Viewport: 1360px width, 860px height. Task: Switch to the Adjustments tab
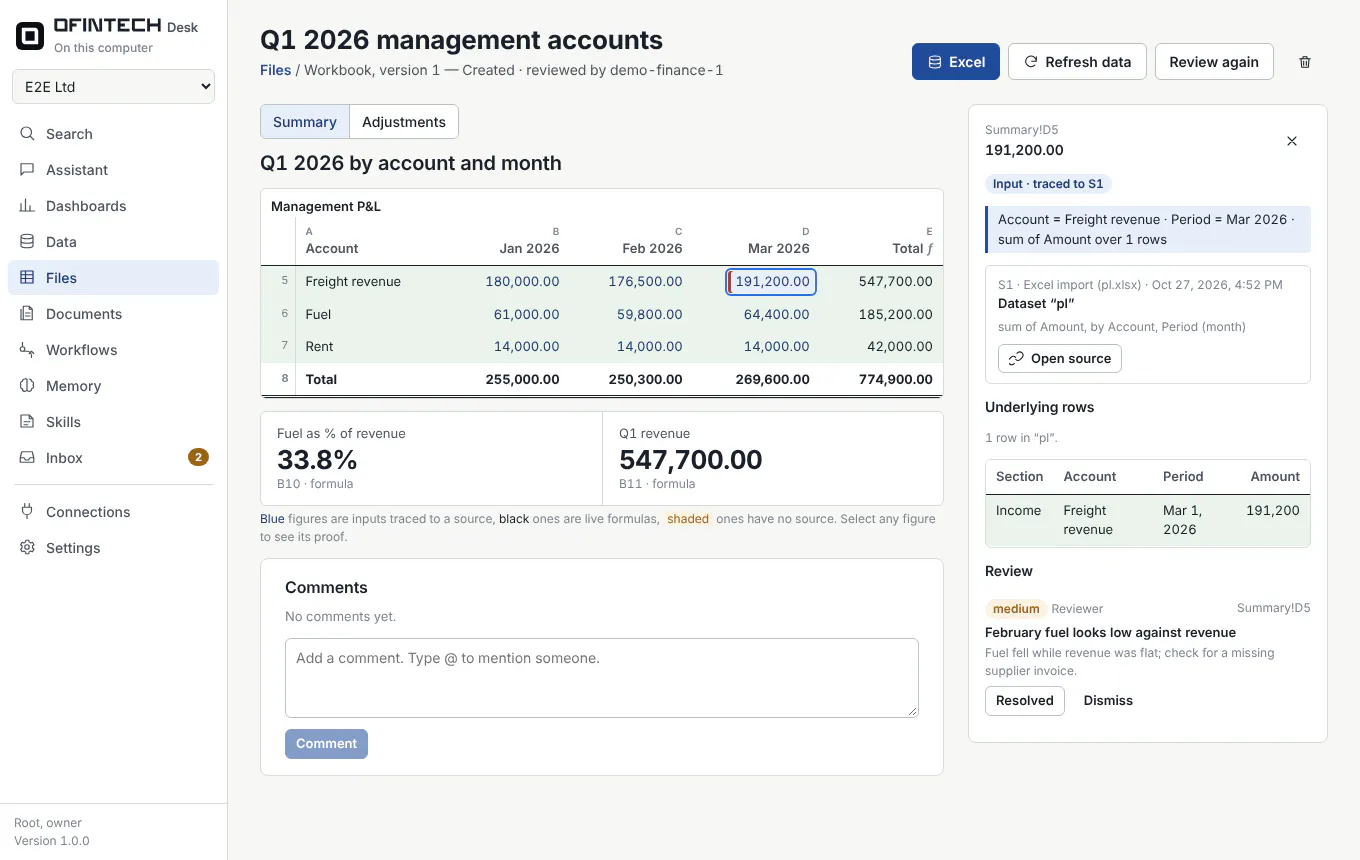(404, 122)
